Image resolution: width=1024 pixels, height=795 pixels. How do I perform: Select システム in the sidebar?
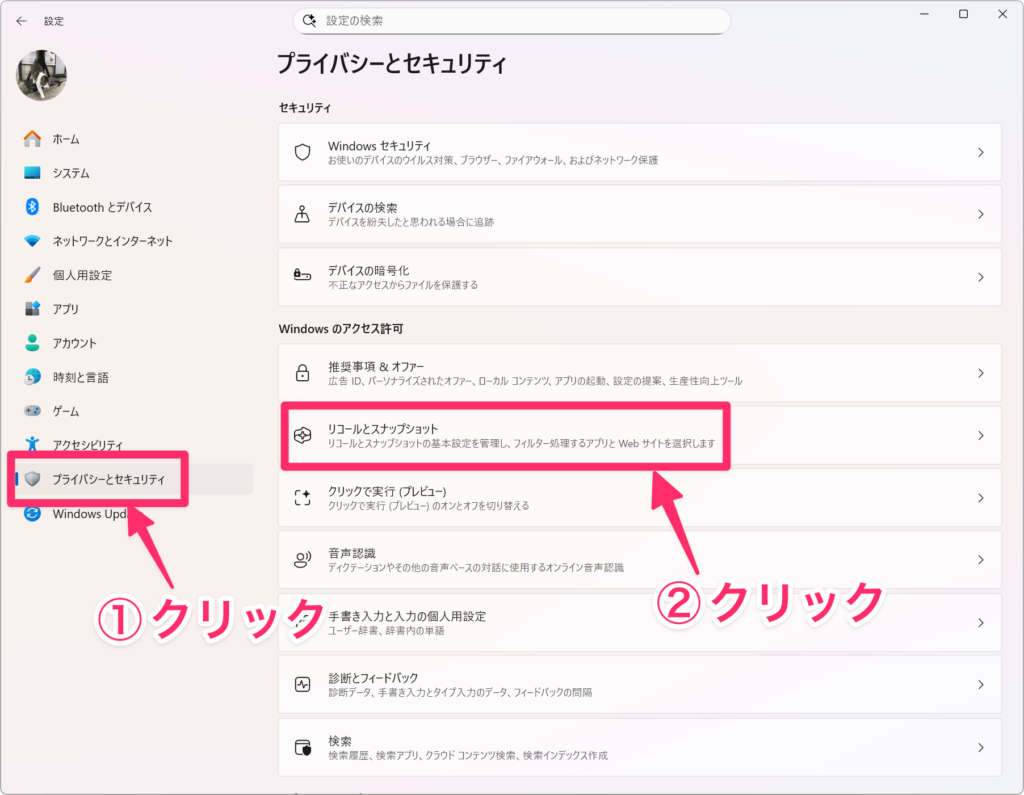(x=134, y=172)
